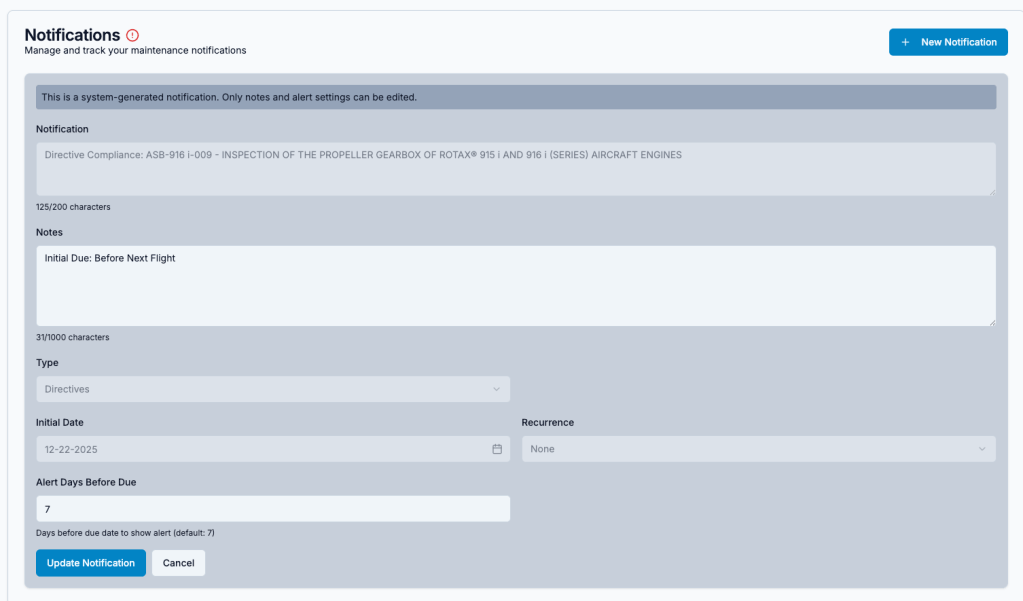Click the red alert icon beside Notifications
The image size is (1023, 601).
click(133, 35)
